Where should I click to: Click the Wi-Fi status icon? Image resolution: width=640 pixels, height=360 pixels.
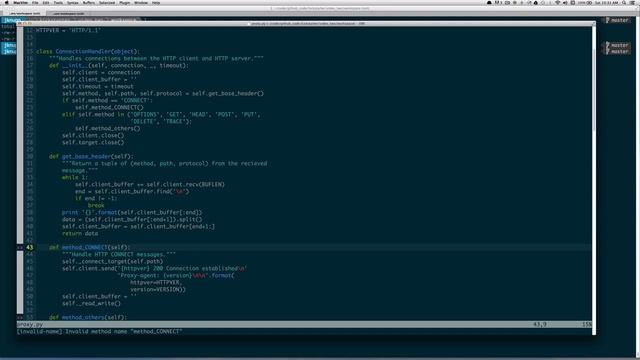pyautogui.click(x=558, y=2)
